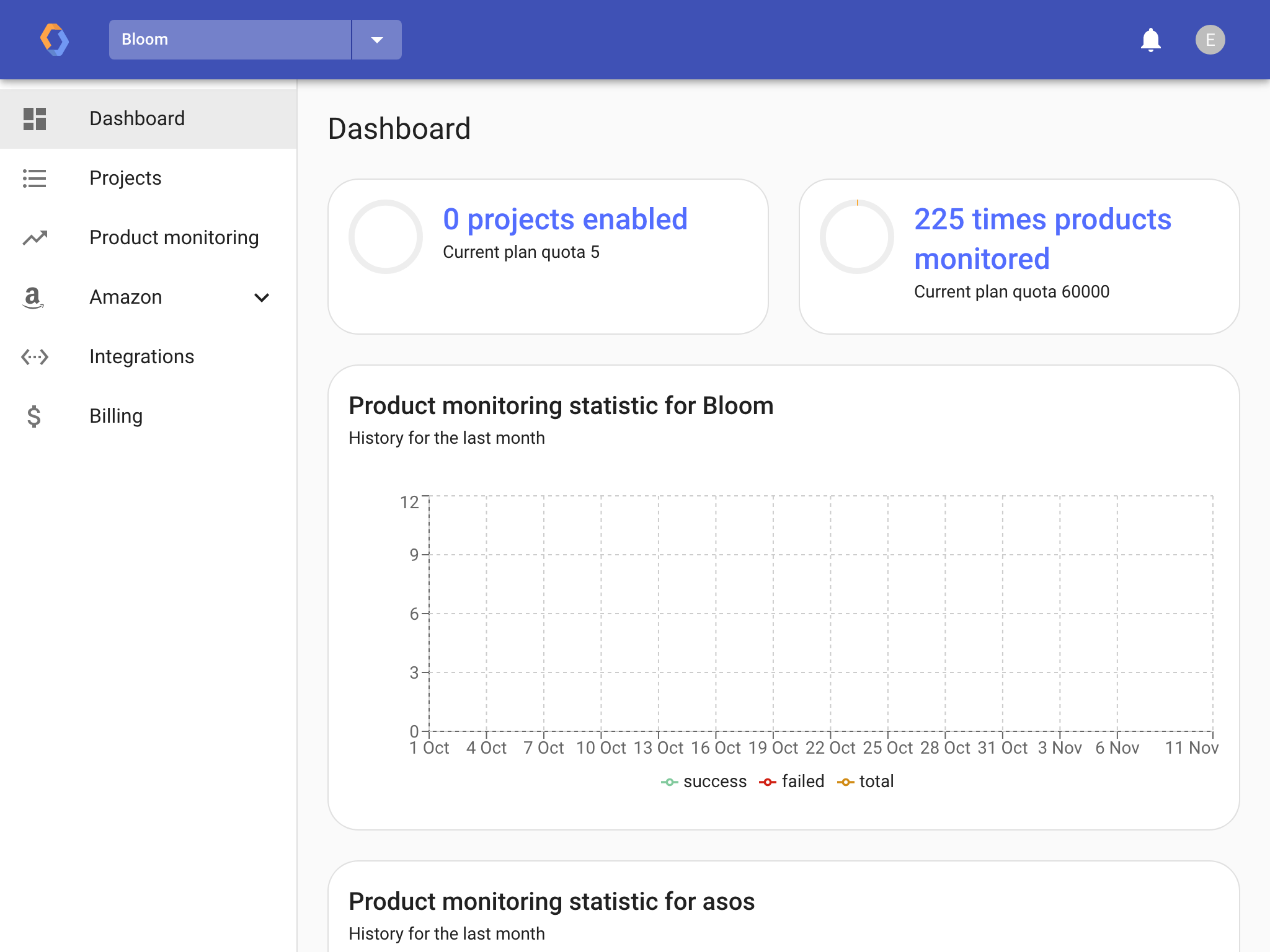Click the app logo in header
This screenshot has height=952, width=1270.
pyautogui.click(x=55, y=40)
